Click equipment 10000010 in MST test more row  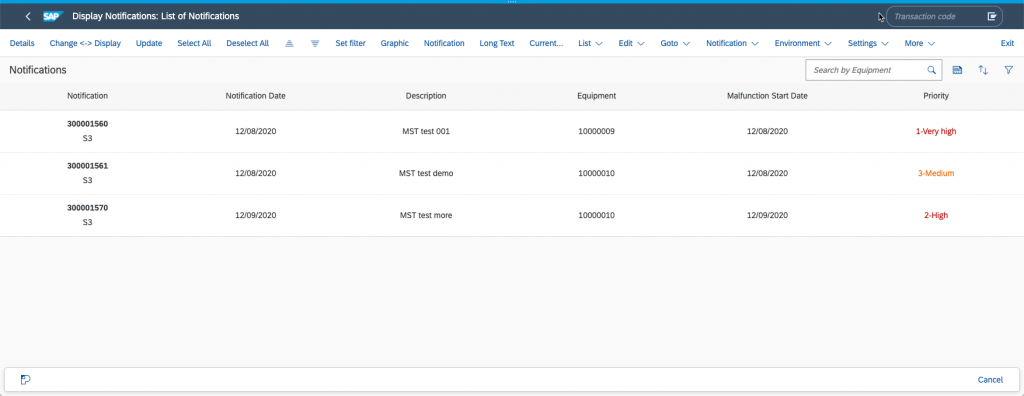(596, 215)
